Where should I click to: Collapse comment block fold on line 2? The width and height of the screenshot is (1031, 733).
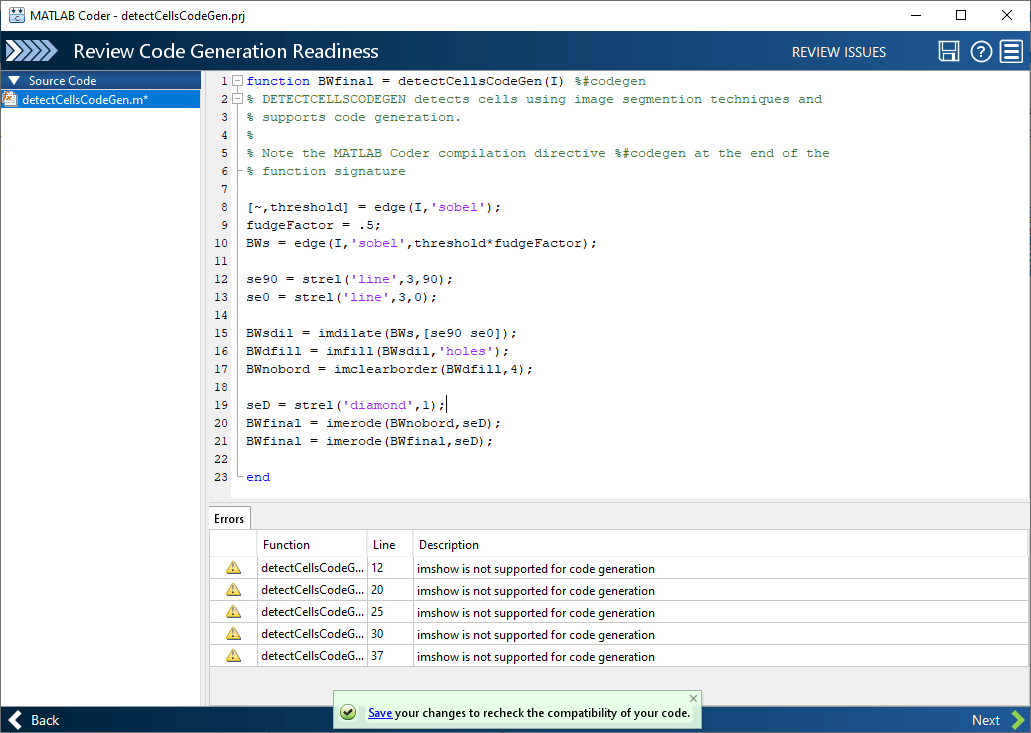[237, 99]
